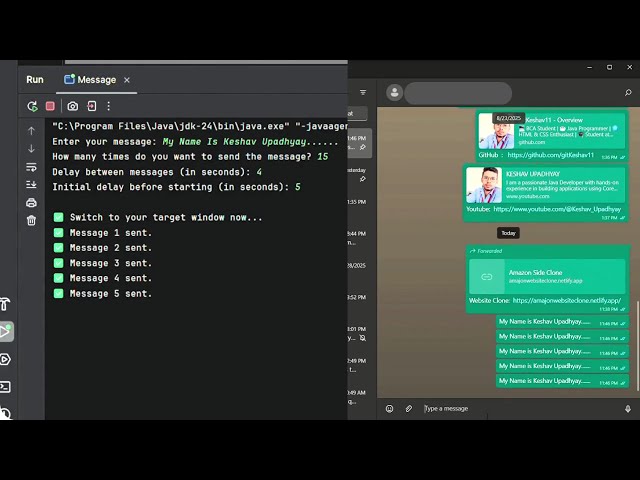Click the down arrow in console gutter
This screenshot has width=640, height=480.
[31, 149]
